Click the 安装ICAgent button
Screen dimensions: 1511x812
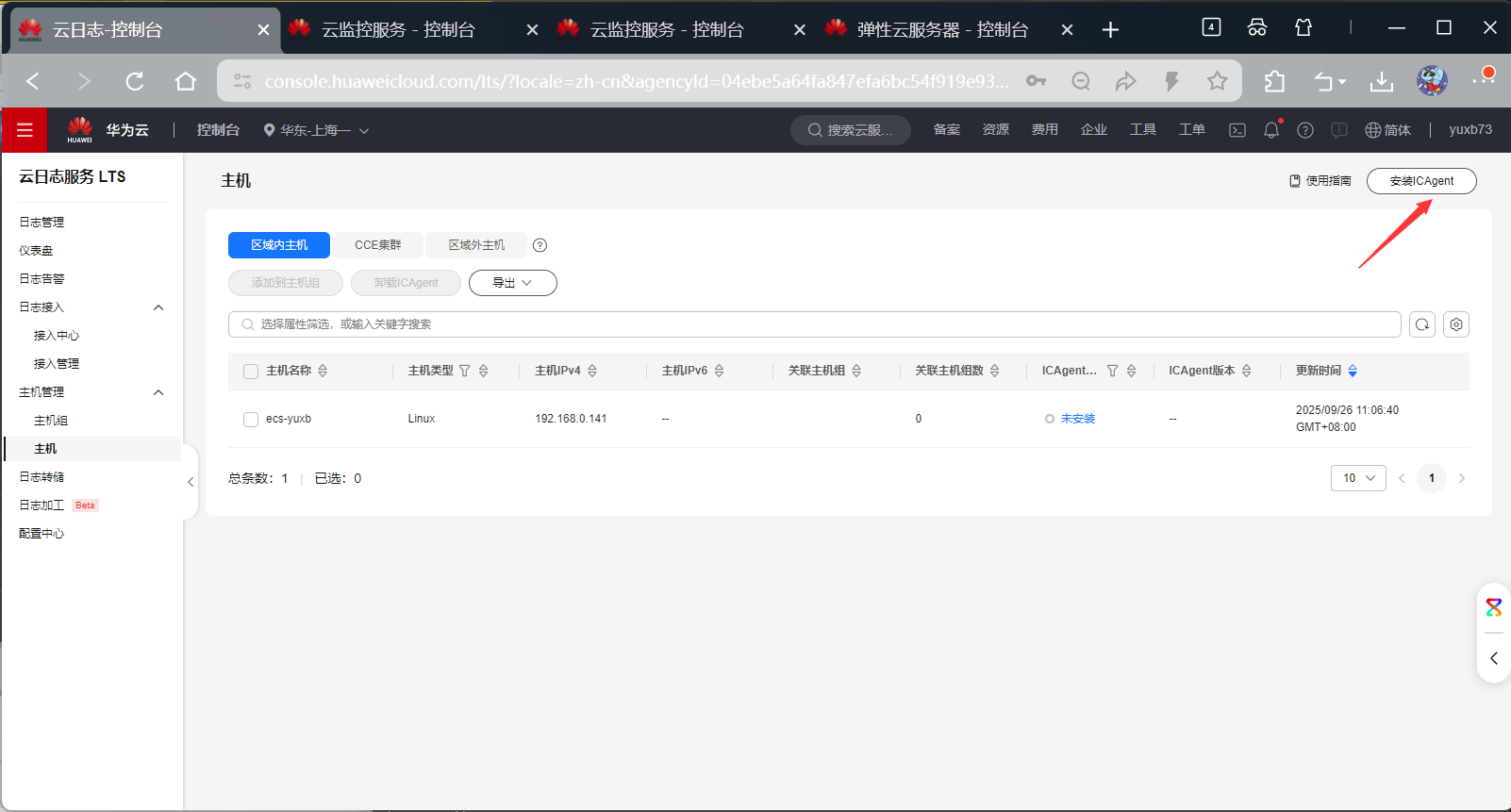[x=1421, y=181]
